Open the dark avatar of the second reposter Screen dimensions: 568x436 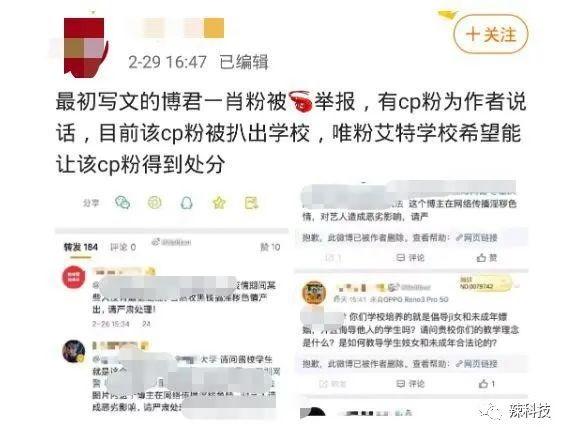click(74, 351)
